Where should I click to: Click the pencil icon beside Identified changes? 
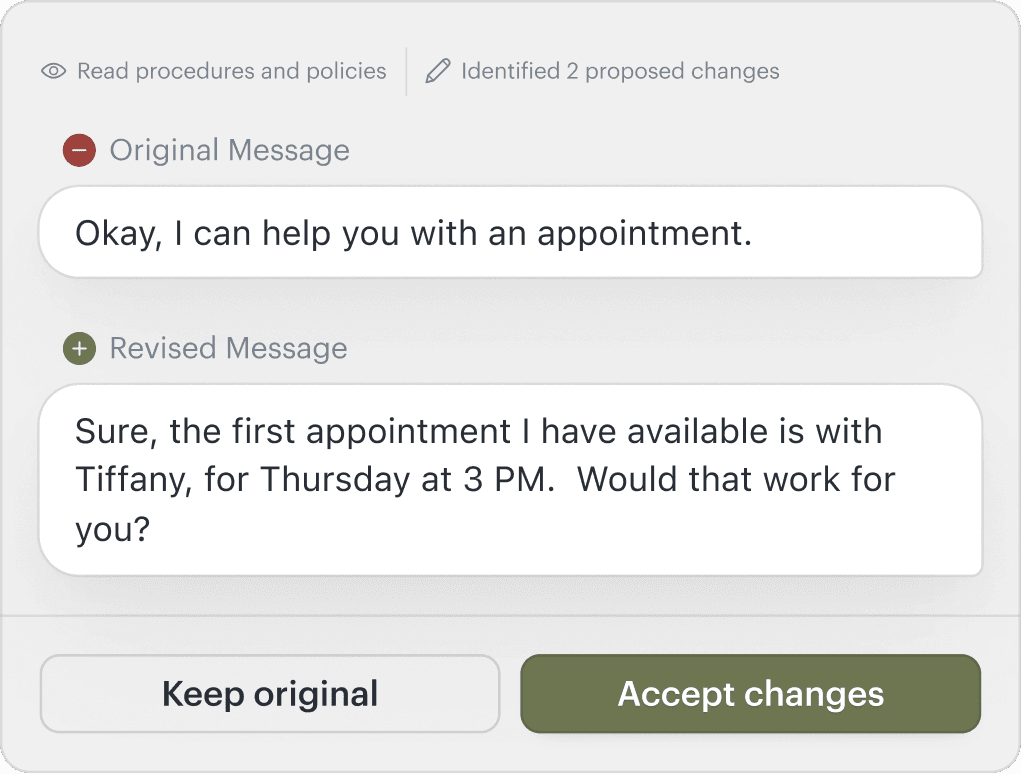click(437, 72)
